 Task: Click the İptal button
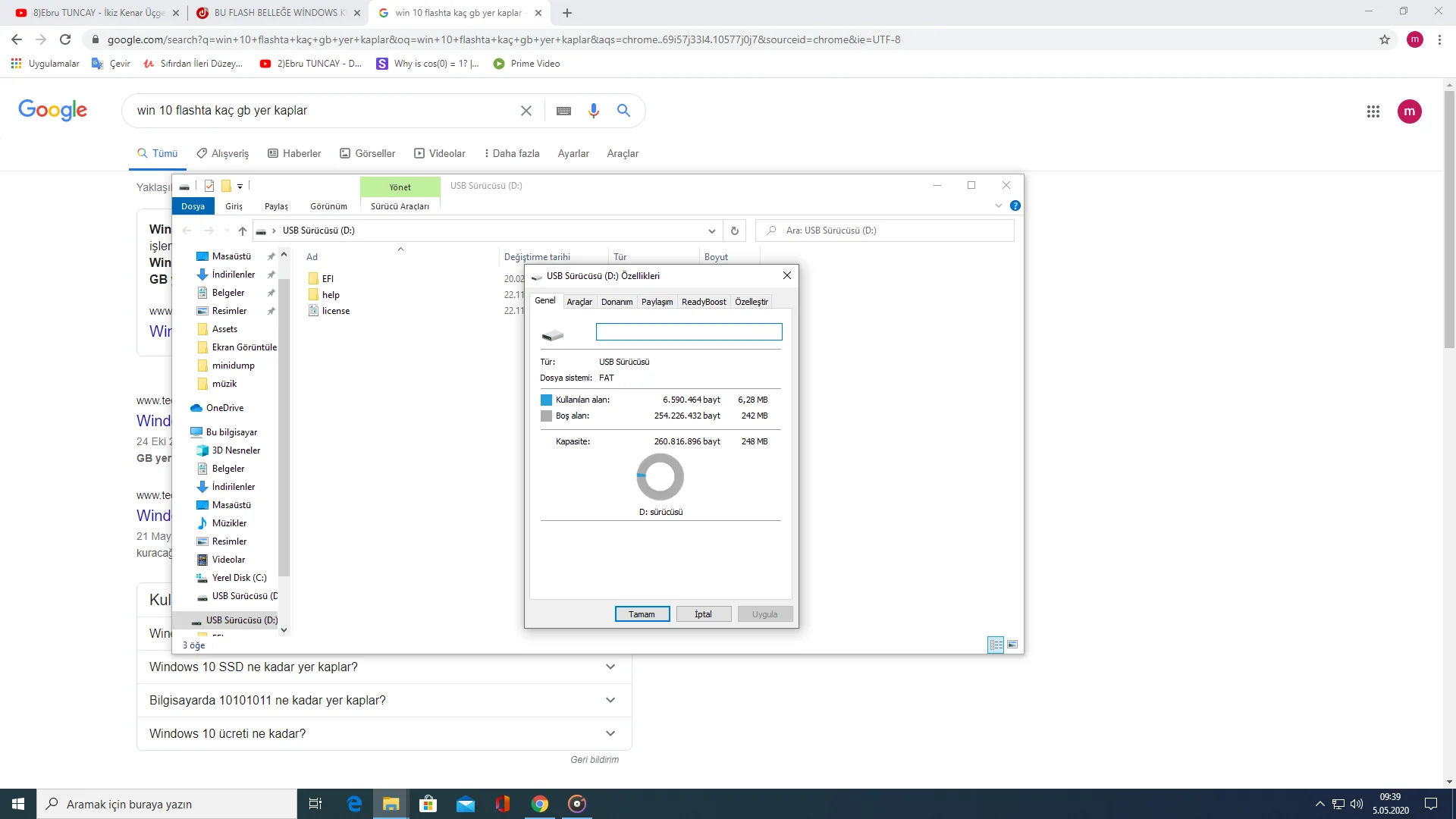click(703, 614)
